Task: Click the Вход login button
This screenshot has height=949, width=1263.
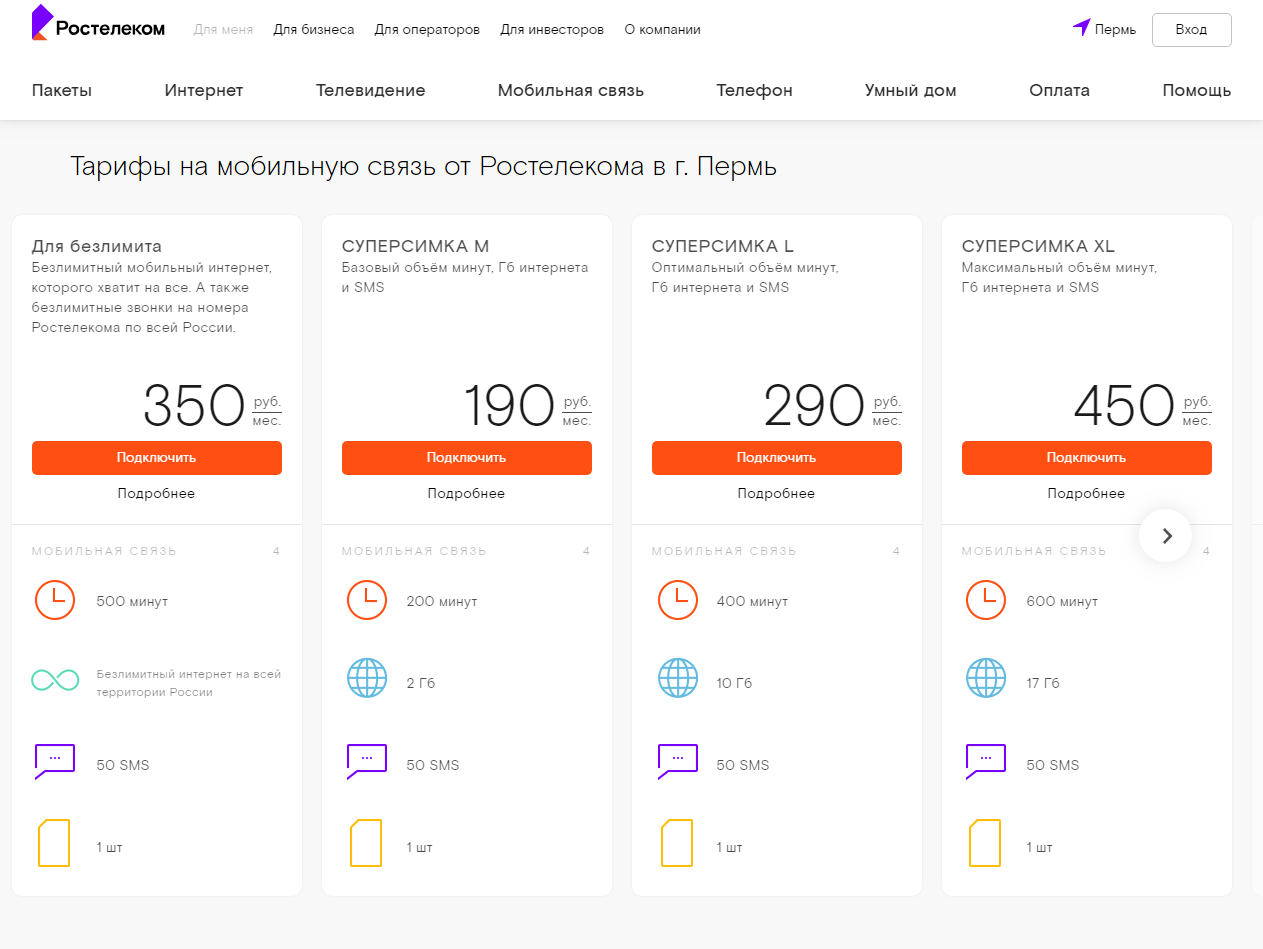Action: pyautogui.click(x=1191, y=30)
